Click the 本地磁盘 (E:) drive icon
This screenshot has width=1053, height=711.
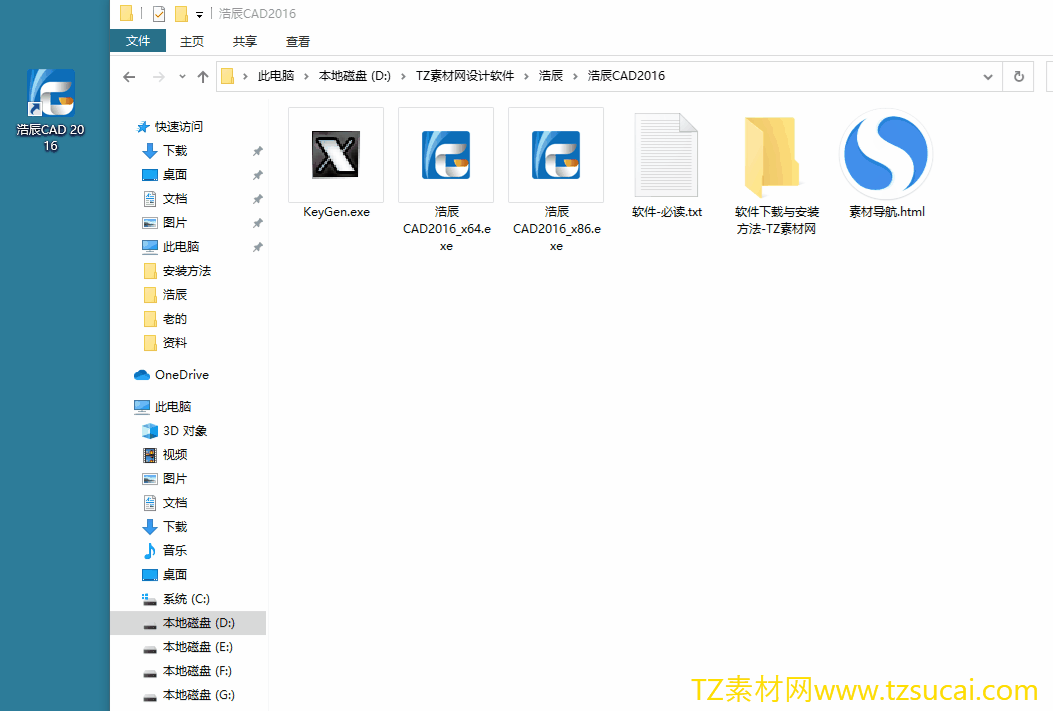tap(150, 649)
